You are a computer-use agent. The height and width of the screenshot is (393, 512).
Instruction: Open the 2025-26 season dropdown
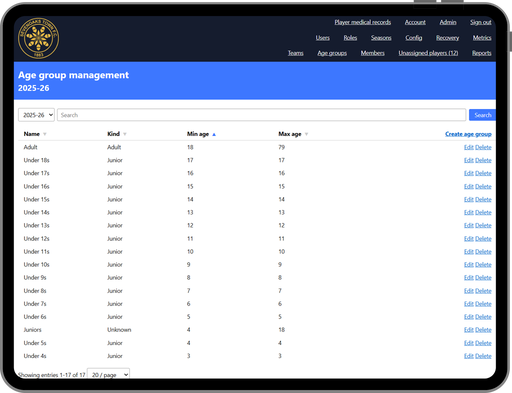pyautogui.click(x=36, y=115)
